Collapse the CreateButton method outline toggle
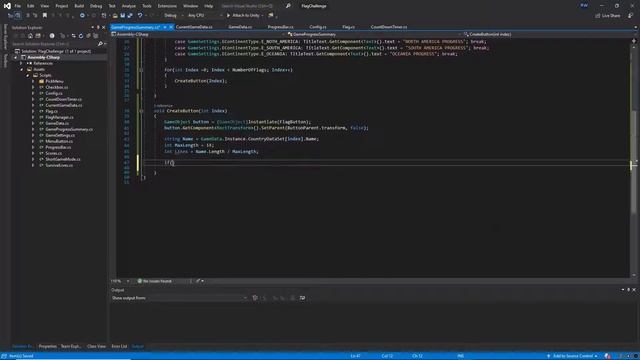Screen dimensions: 640x360 141,111
